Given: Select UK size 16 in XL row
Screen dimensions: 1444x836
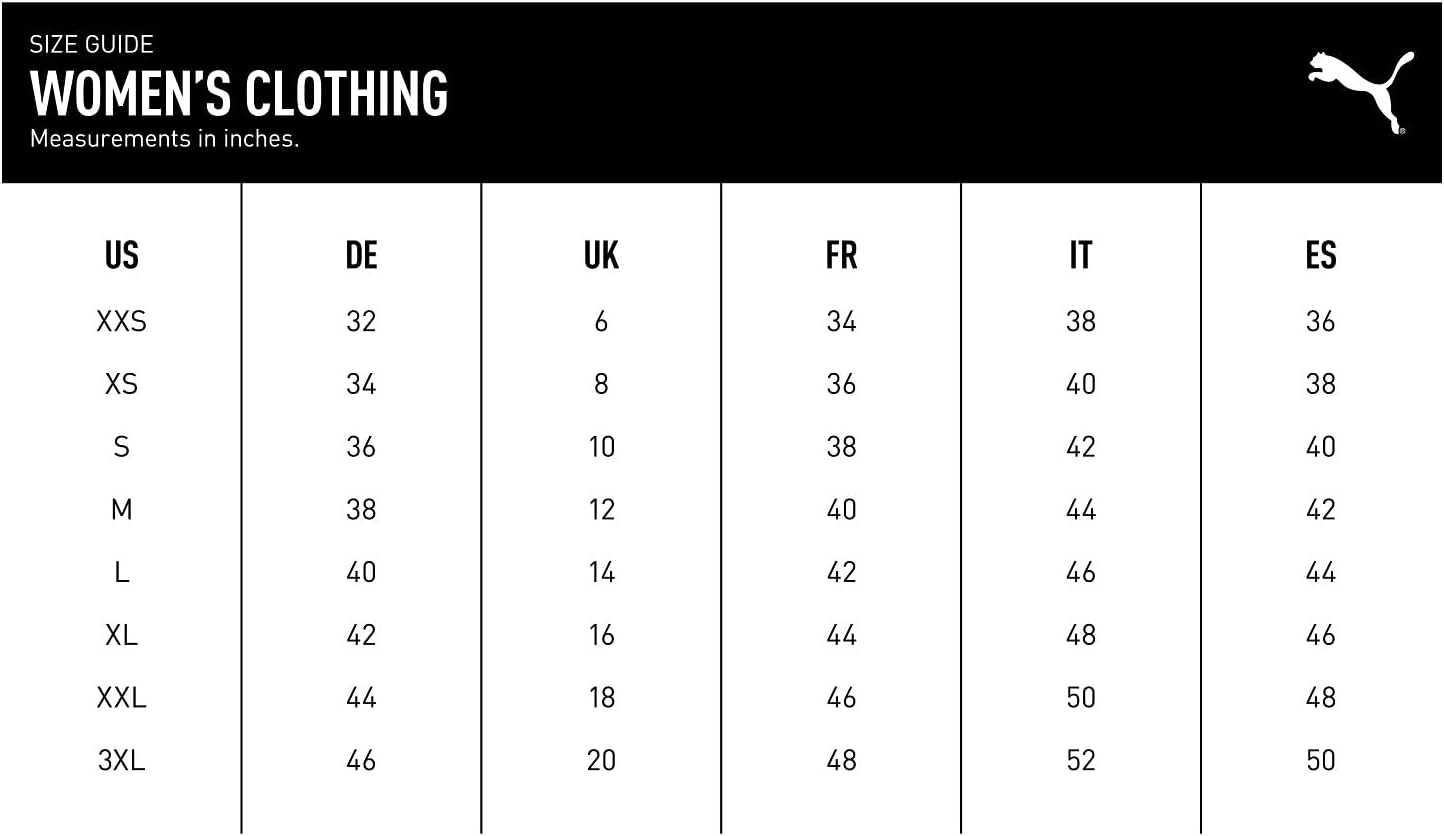Looking at the screenshot, I should coord(601,635).
